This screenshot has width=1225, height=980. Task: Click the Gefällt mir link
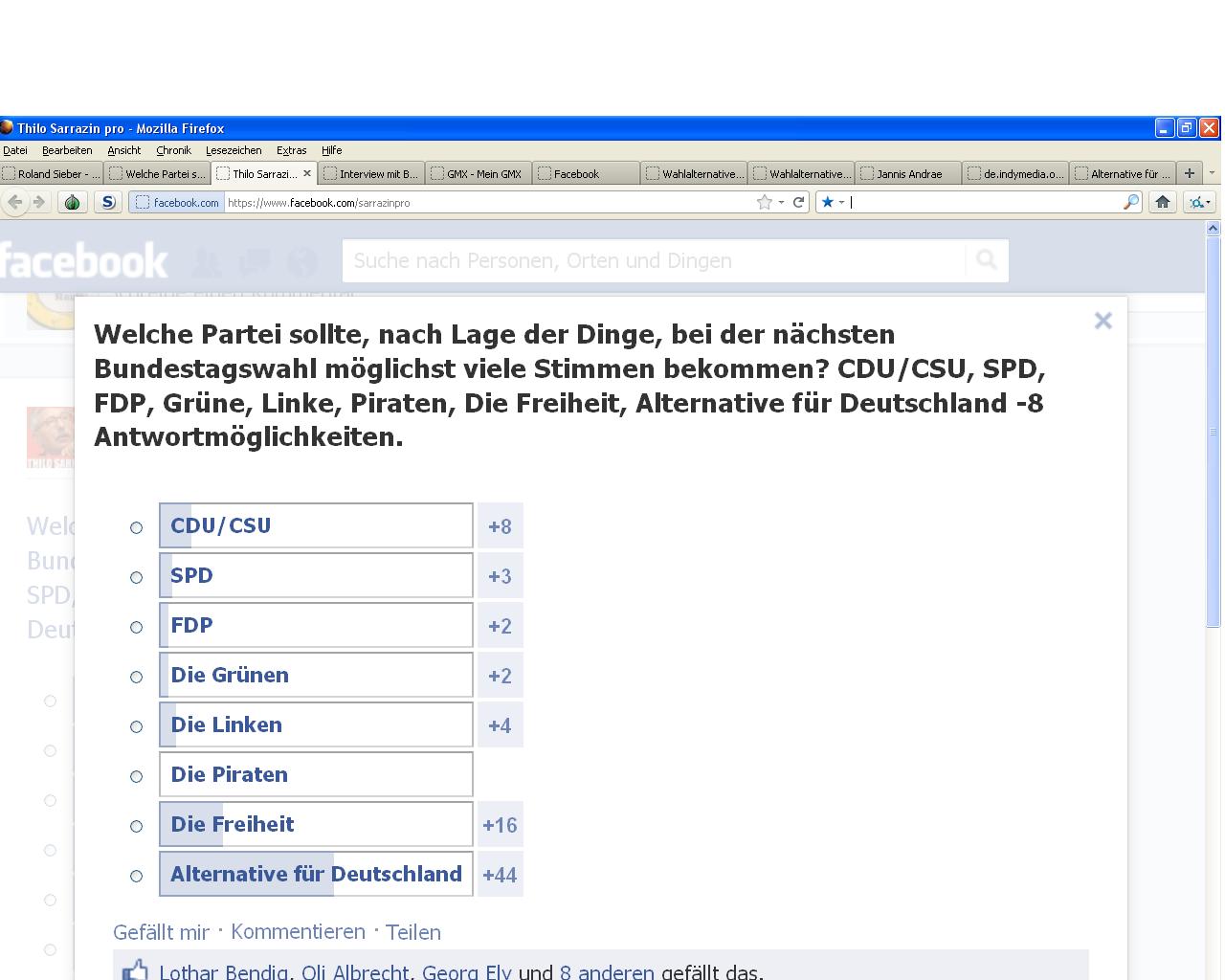click(161, 932)
